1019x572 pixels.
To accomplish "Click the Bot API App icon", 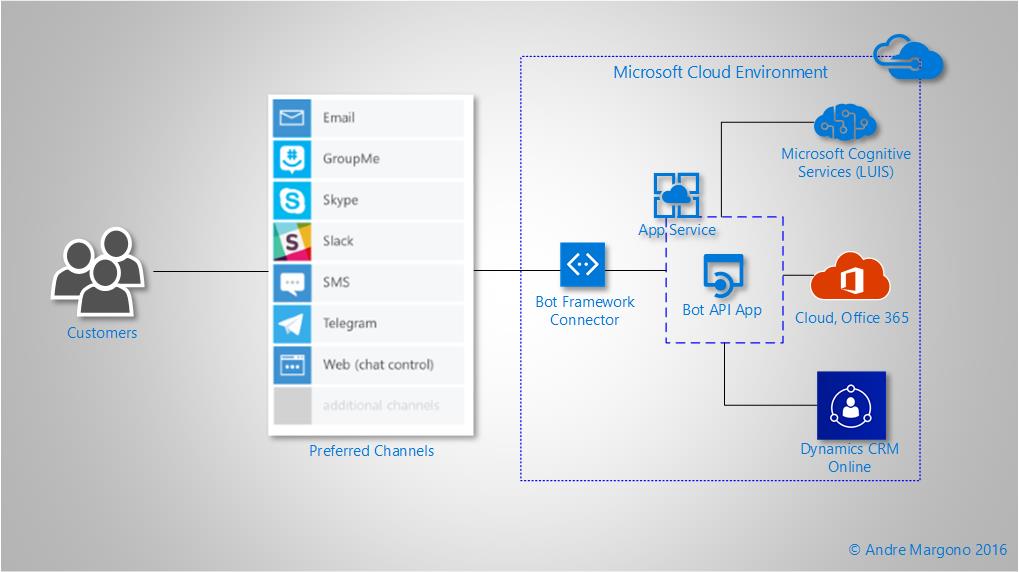I will pyautogui.click(x=722, y=273).
